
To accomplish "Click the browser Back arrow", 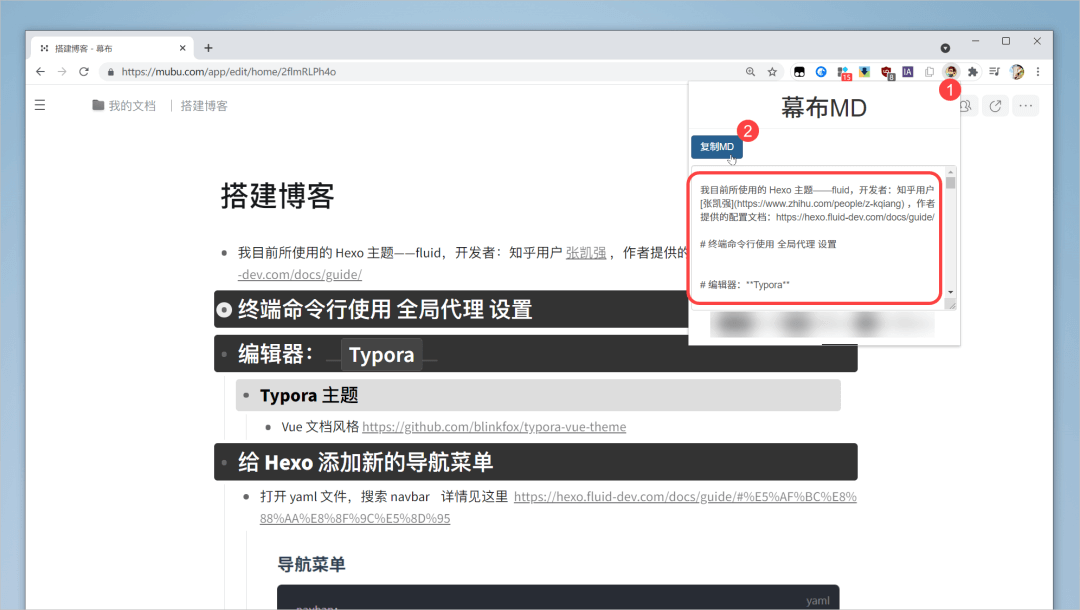I will tap(40, 72).
